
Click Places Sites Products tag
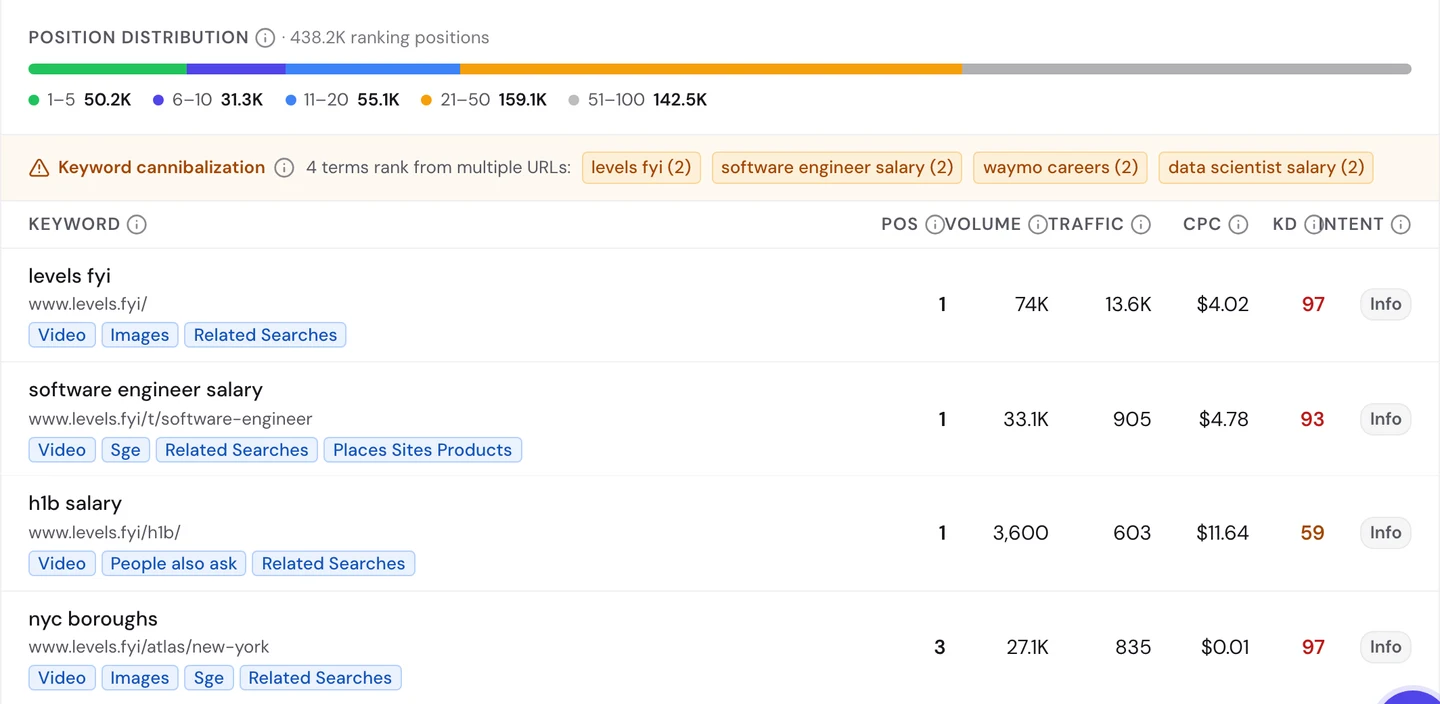[x=422, y=450]
